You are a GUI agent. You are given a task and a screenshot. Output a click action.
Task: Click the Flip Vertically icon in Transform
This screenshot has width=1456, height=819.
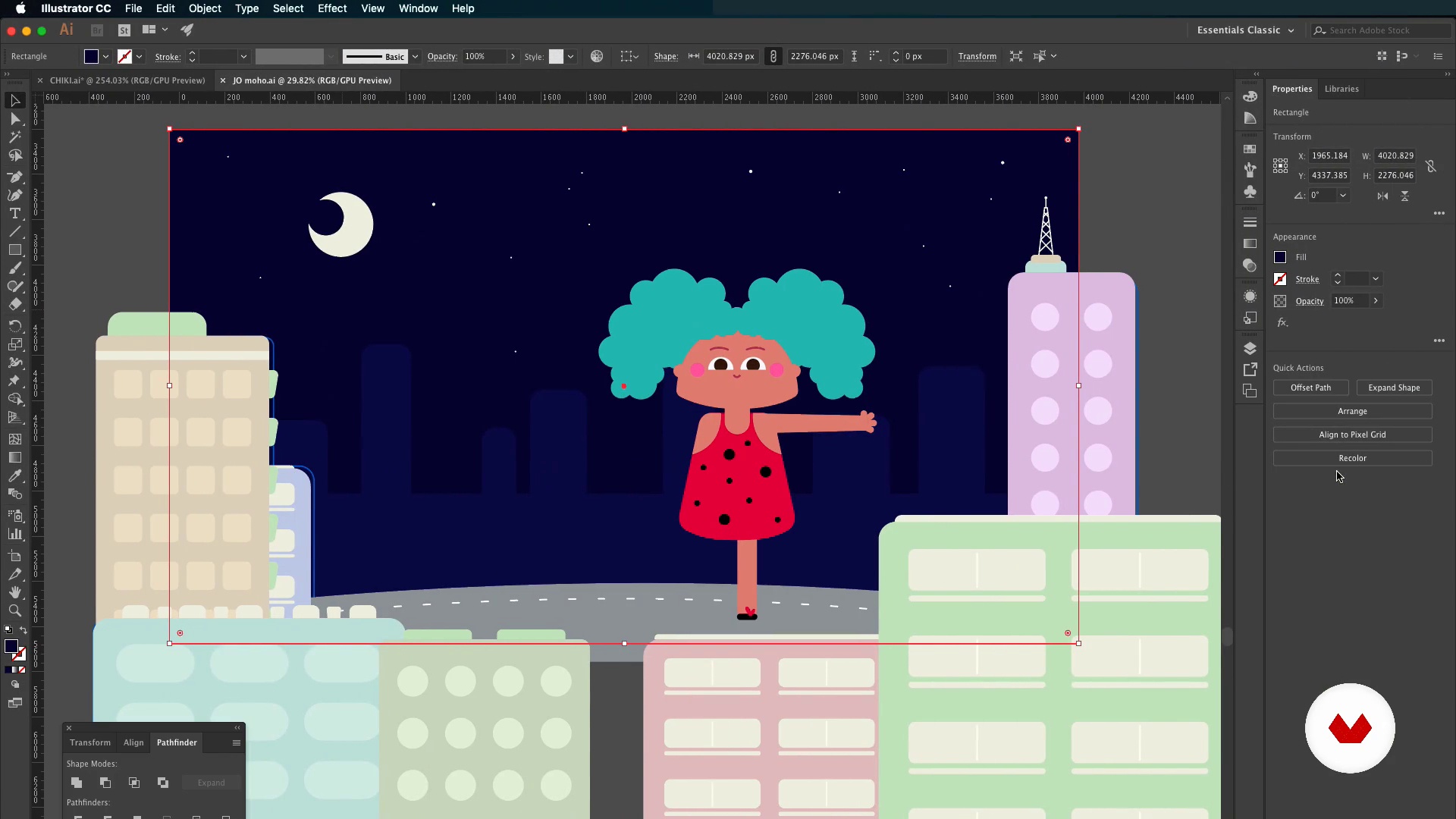(1404, 196)
